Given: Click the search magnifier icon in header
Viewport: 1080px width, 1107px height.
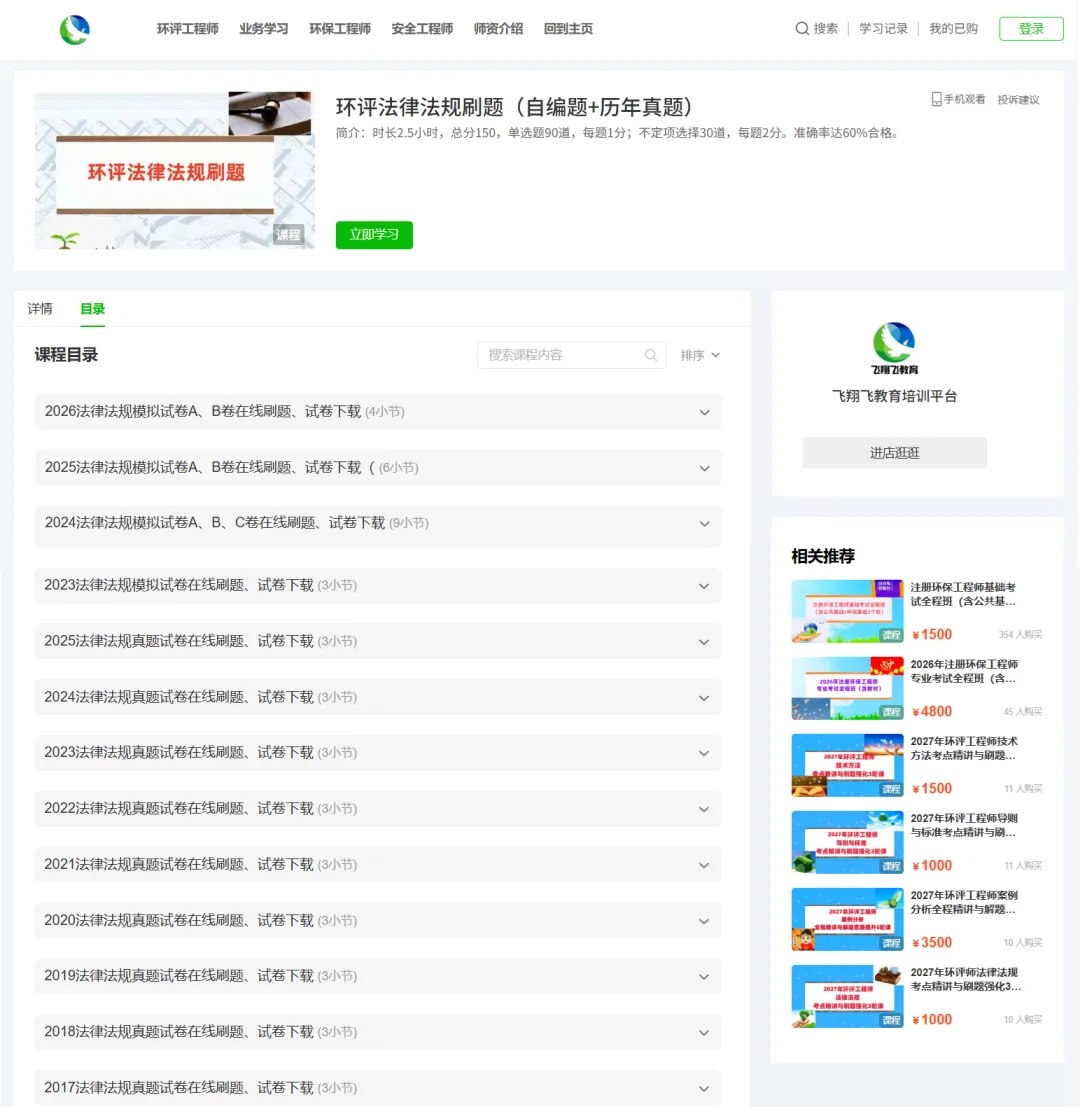Looking at the screenshot, I should (802, 29).
